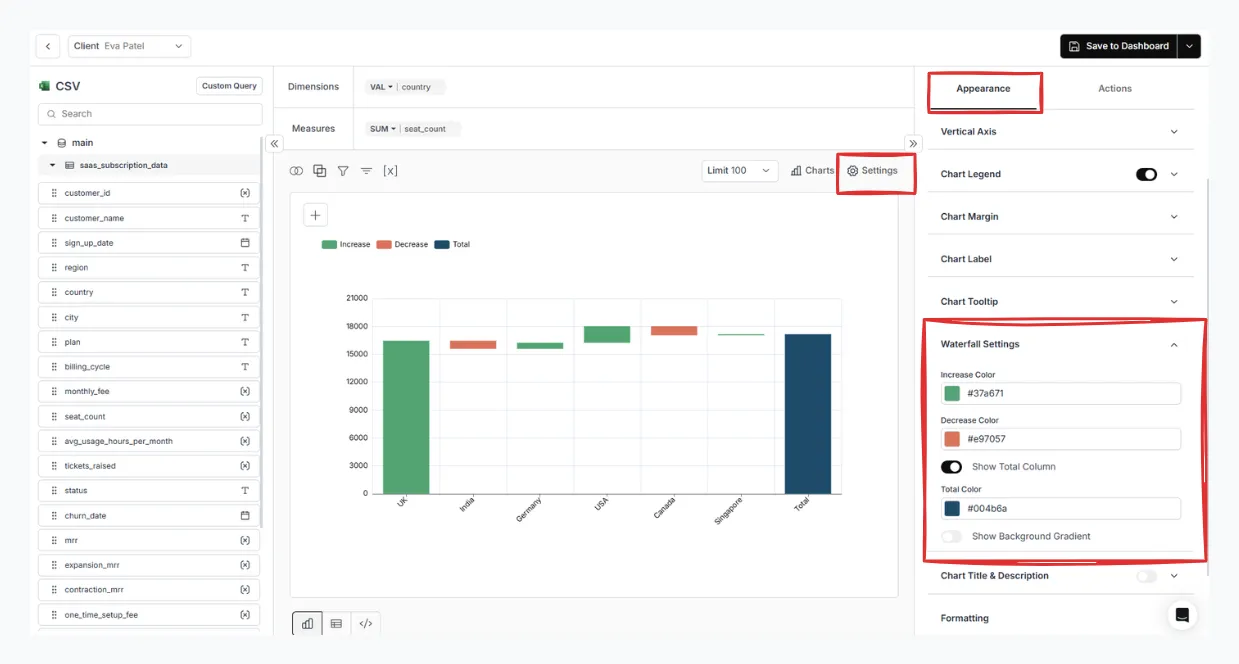This screenshot has width=1239, height=664.
Task: Click the text type icon for customer_name
Action: click(245, 218)
